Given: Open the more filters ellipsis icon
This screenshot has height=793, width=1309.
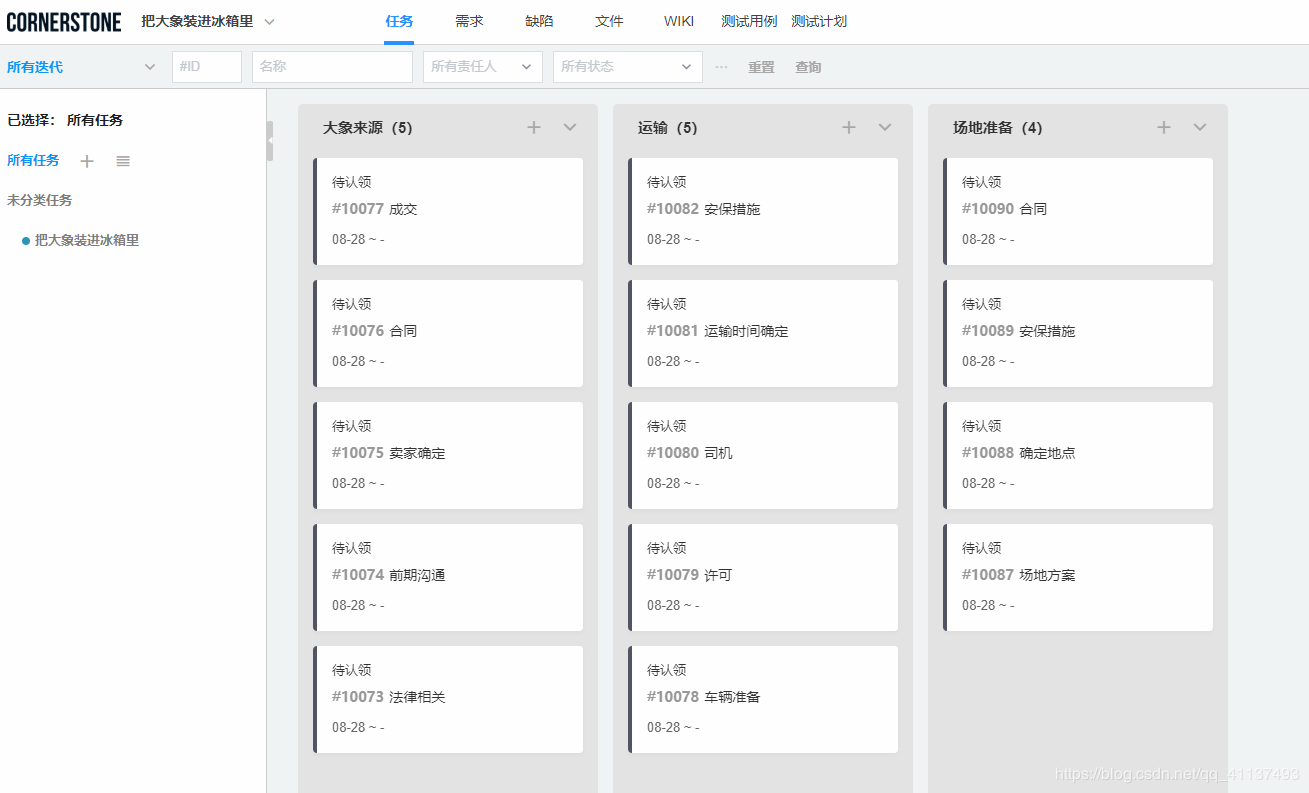Looking at the screenshot, I should point(722,66).
